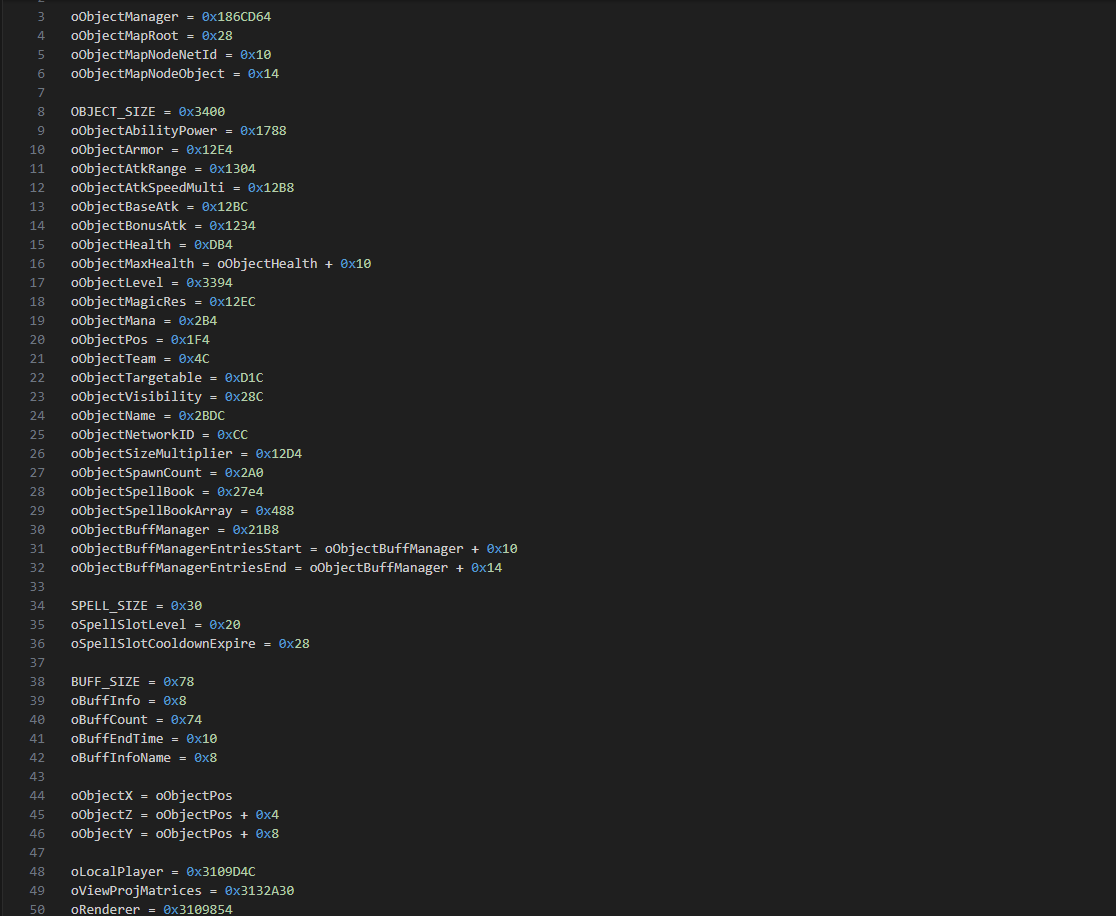Click the value 0x78
This screenshot has height=916, width=1116.
[179, 682]
